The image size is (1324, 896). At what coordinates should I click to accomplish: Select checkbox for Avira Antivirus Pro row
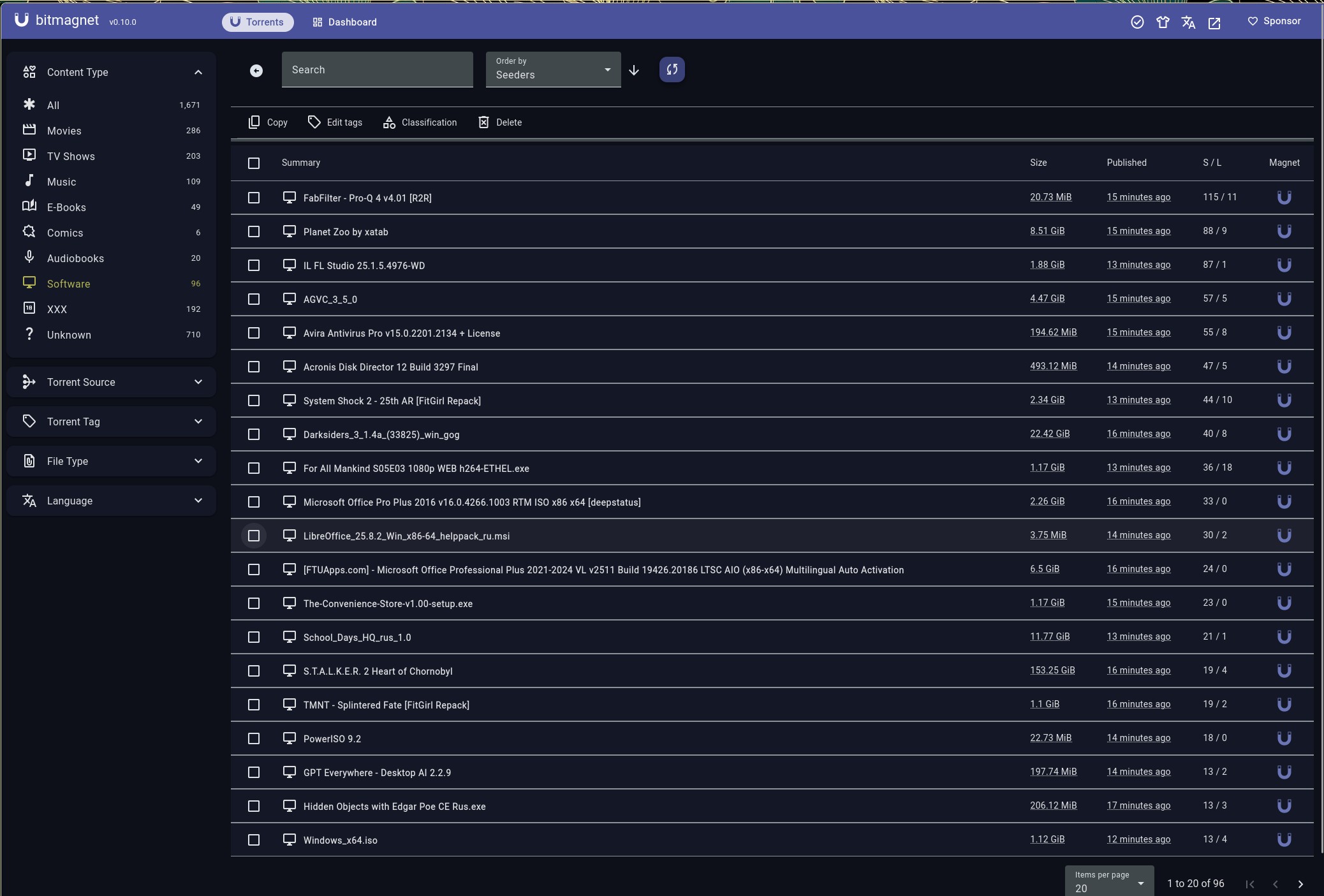pos(254,333)
